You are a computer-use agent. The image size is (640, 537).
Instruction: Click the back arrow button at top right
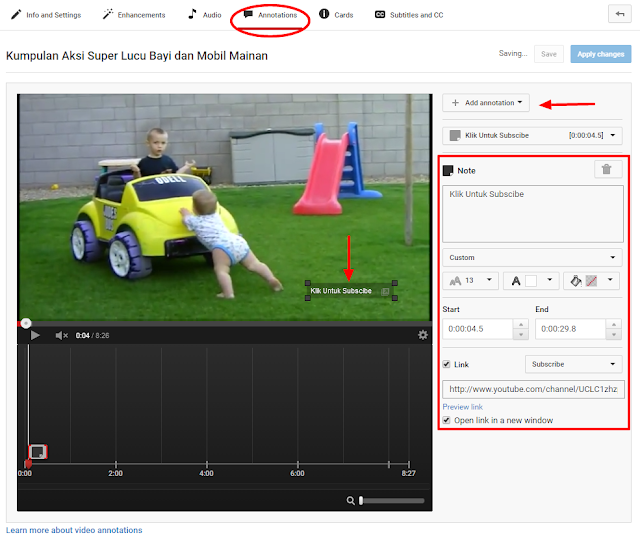[x=619, y=14]
